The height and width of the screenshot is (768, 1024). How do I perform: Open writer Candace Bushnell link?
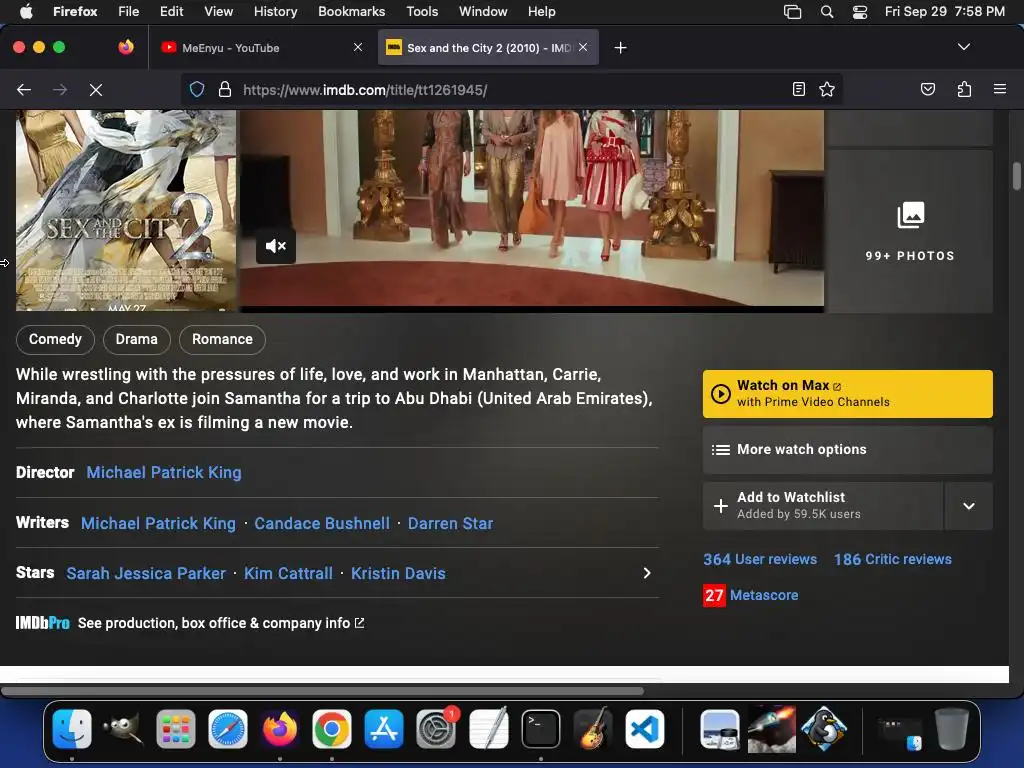tap(322, 523)
